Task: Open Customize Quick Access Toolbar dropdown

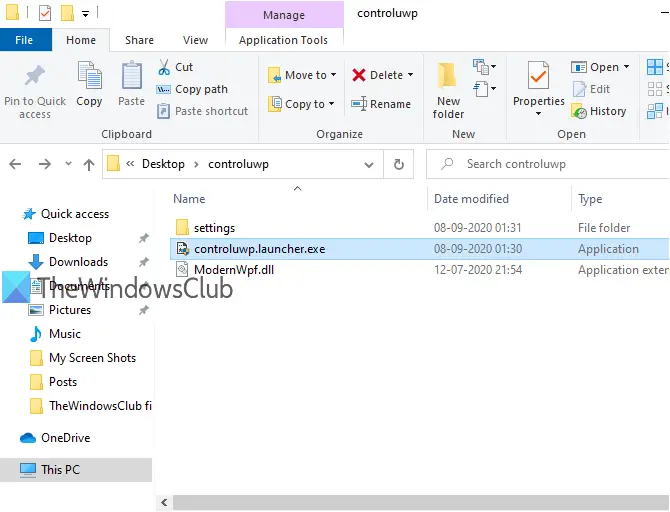Action: coord(85,14)
